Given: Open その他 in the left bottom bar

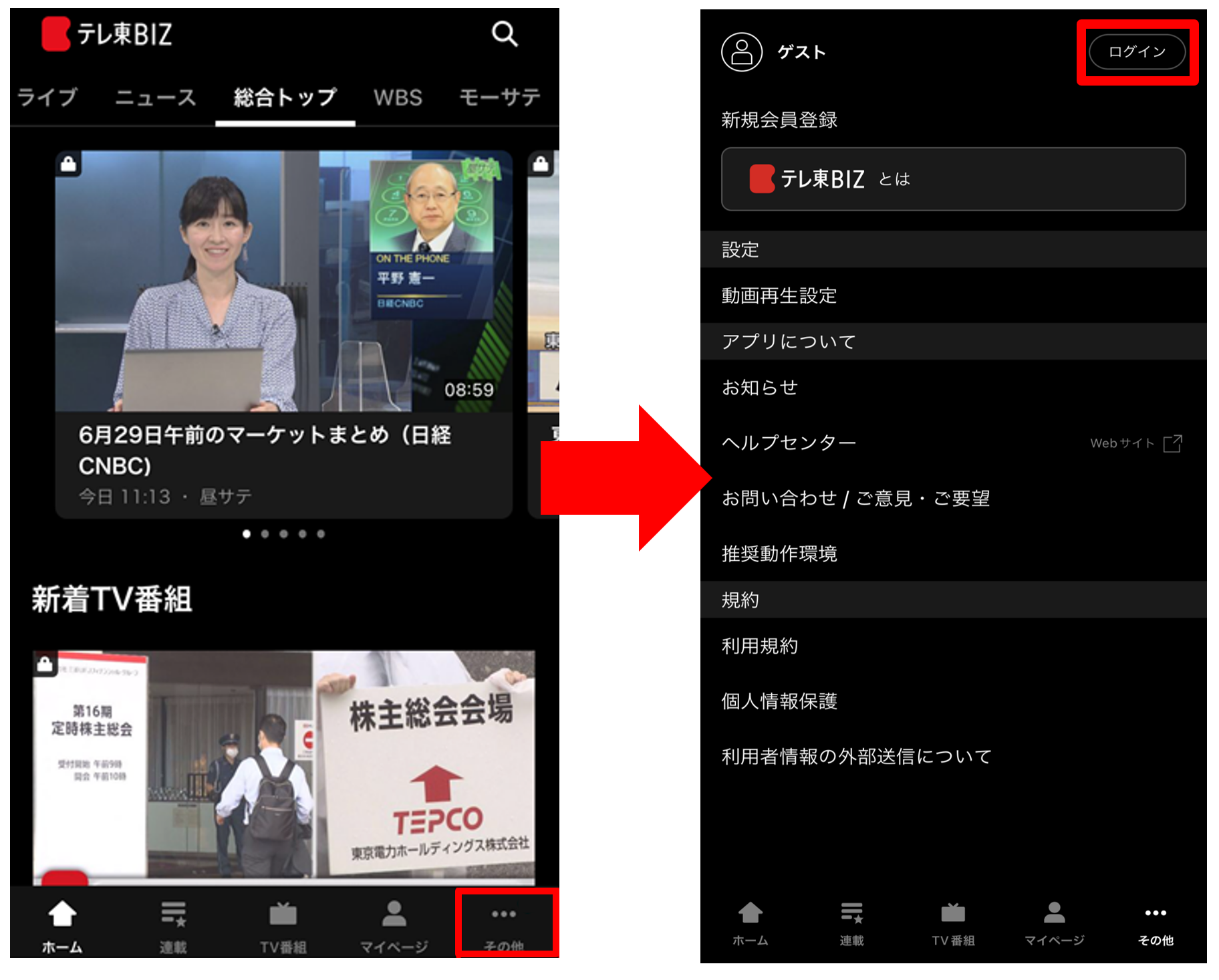Looking at the screenshot, I should (x=505, y=924).
